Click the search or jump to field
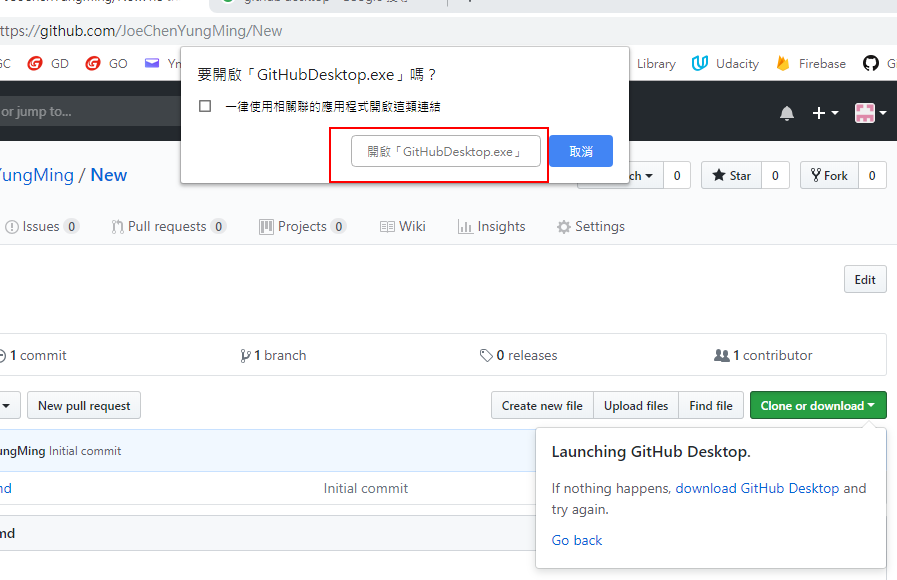Image resolution: width=897 pixels, height=580 pixels. [x=92, y=111]
